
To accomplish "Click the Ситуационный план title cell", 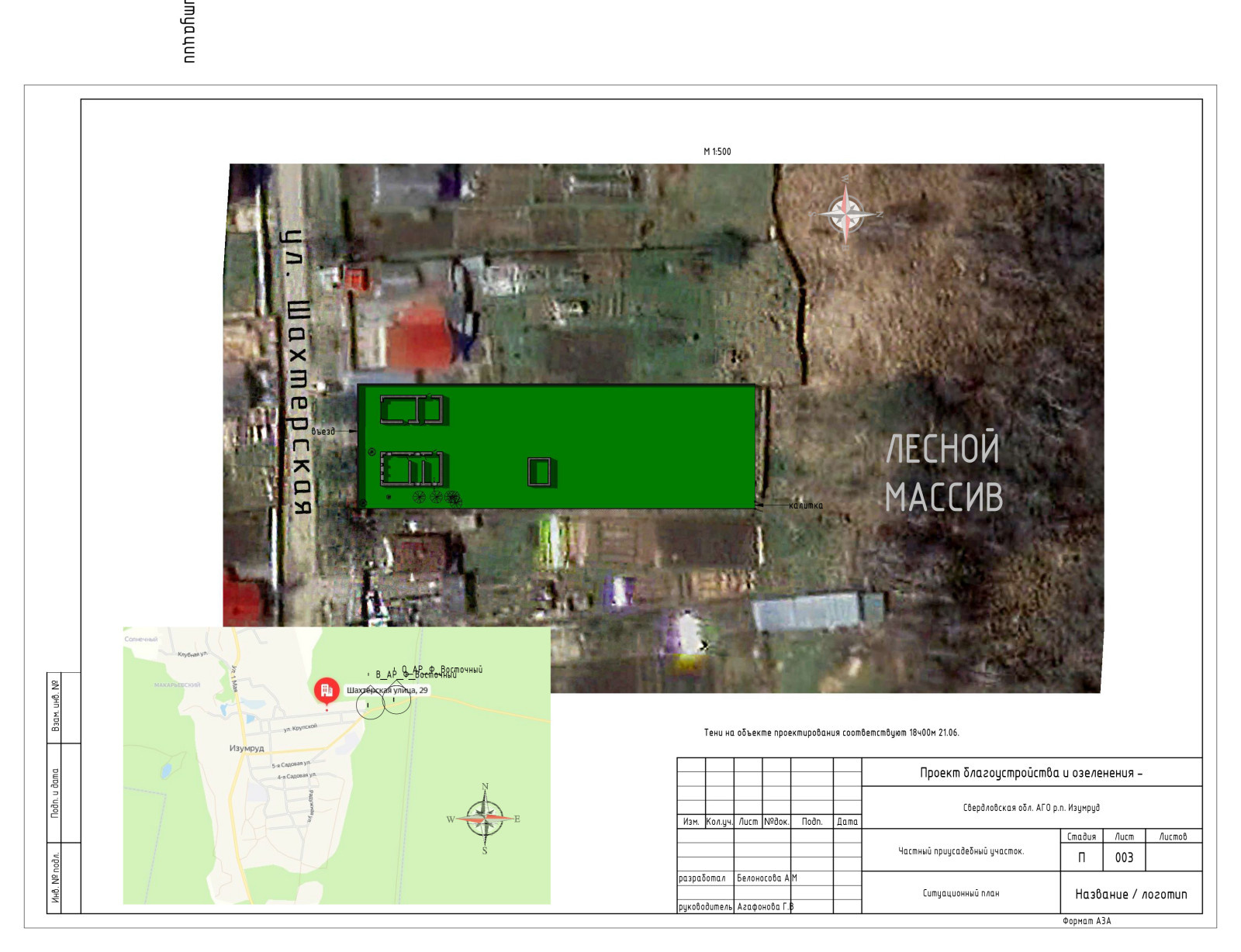I will pos(960,893).
